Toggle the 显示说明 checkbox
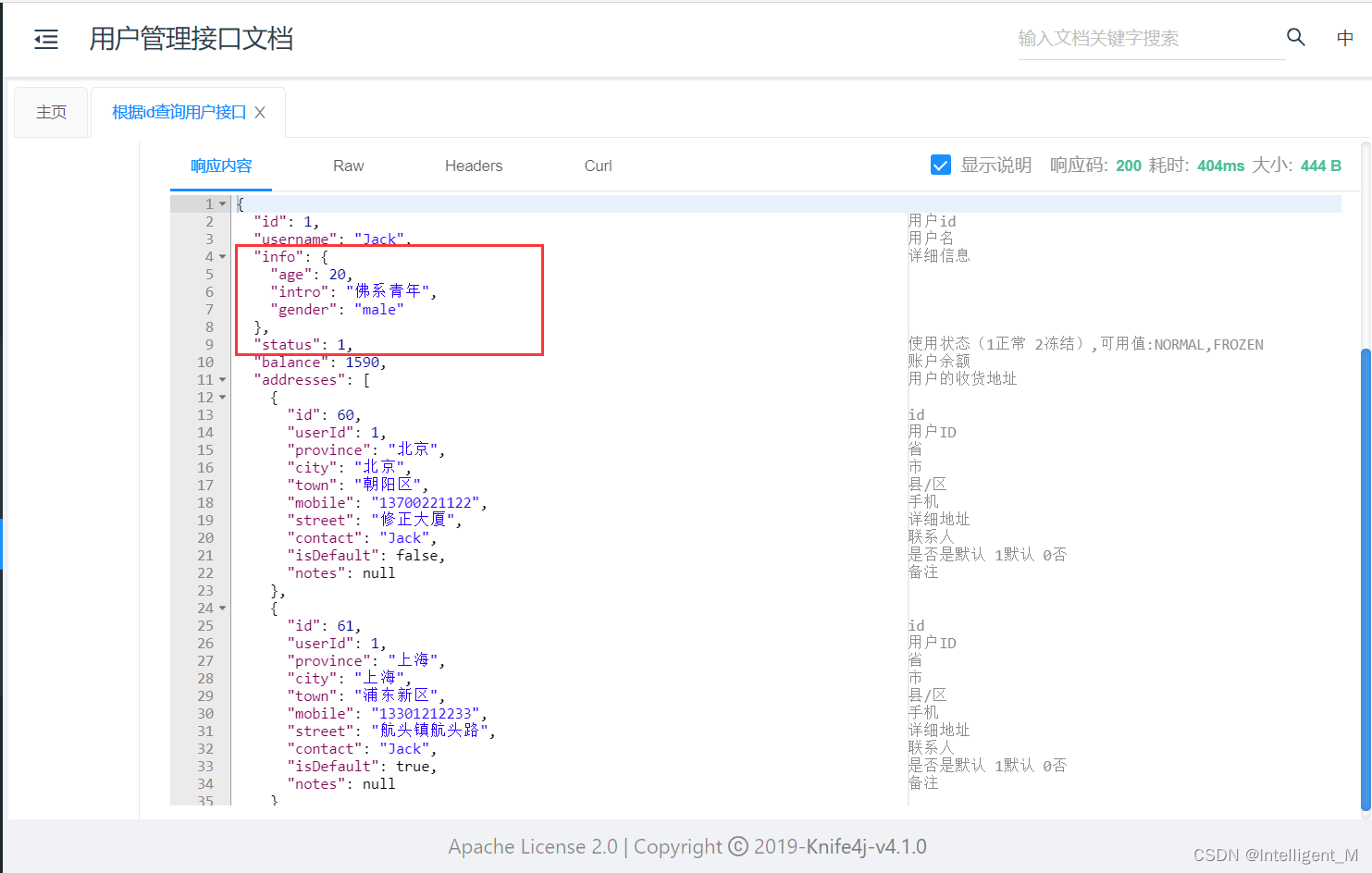This screenshot has height=873, width=1372. pos(941,165)
